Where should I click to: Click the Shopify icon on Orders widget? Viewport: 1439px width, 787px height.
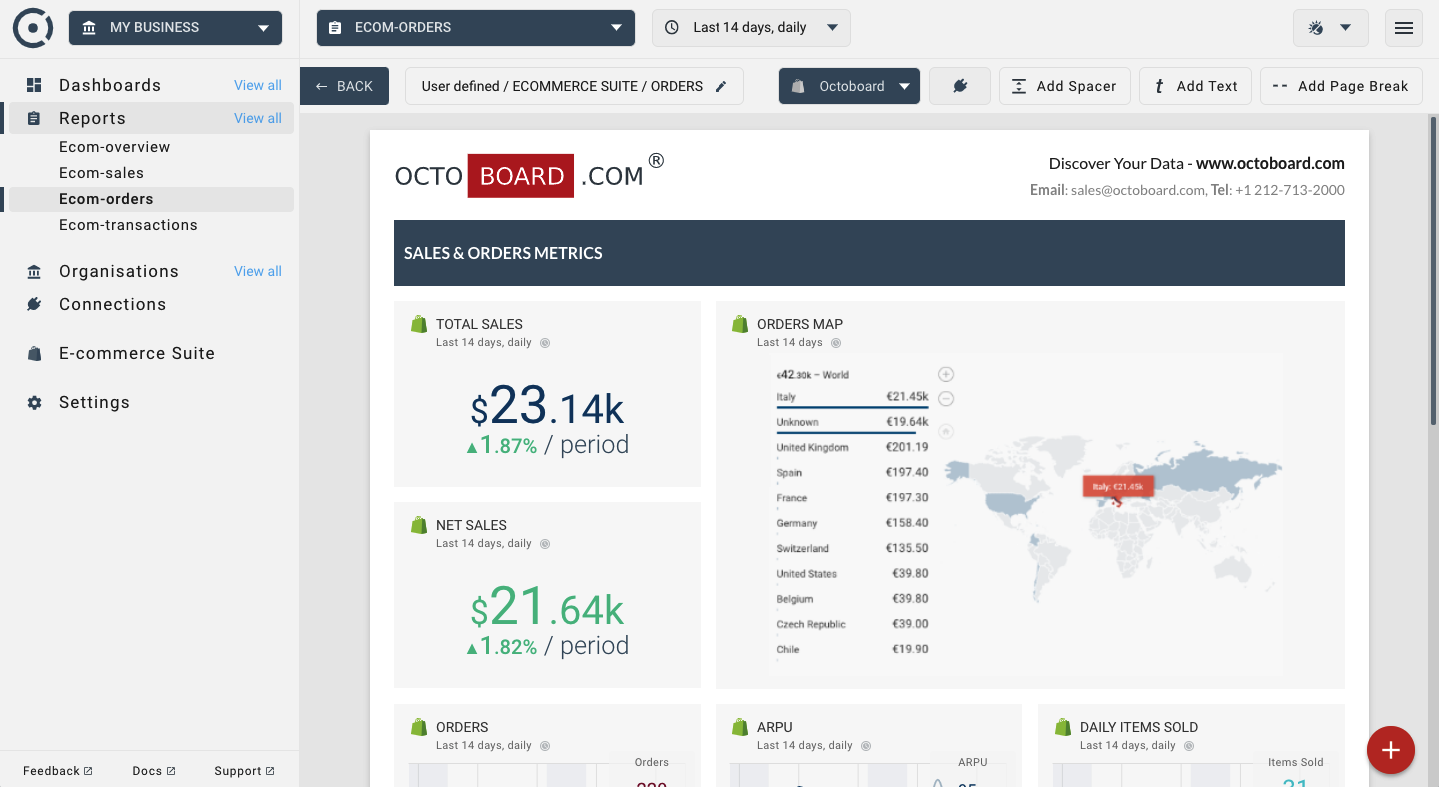[x=419, y=727]
